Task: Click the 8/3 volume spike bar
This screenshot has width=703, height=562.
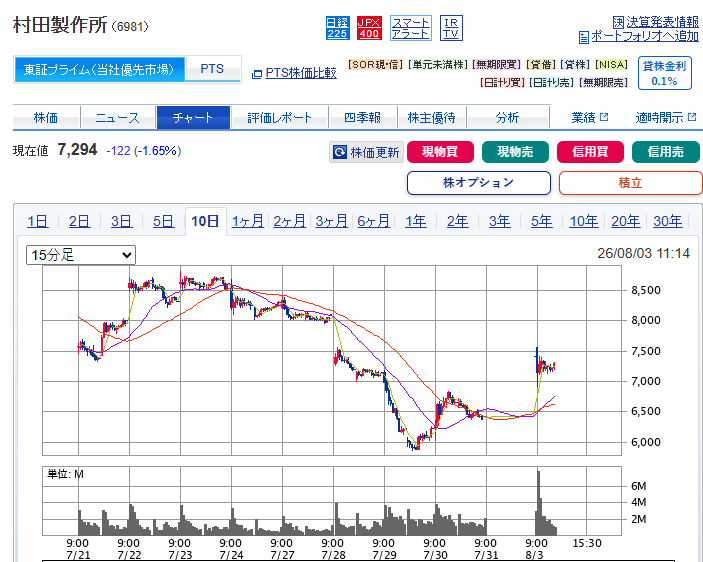Action: [538, 502]
